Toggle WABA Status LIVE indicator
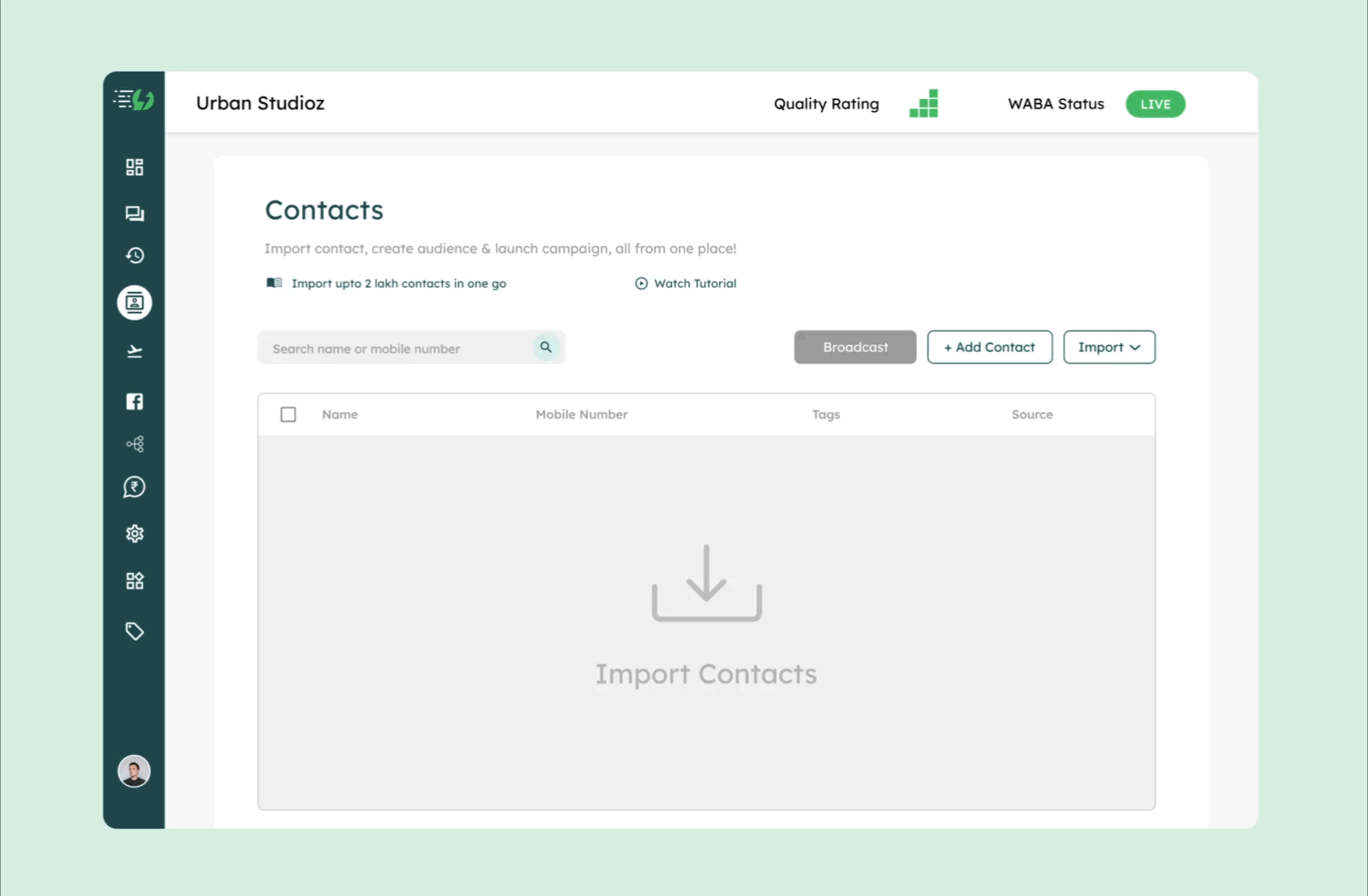 point(1154,103)
